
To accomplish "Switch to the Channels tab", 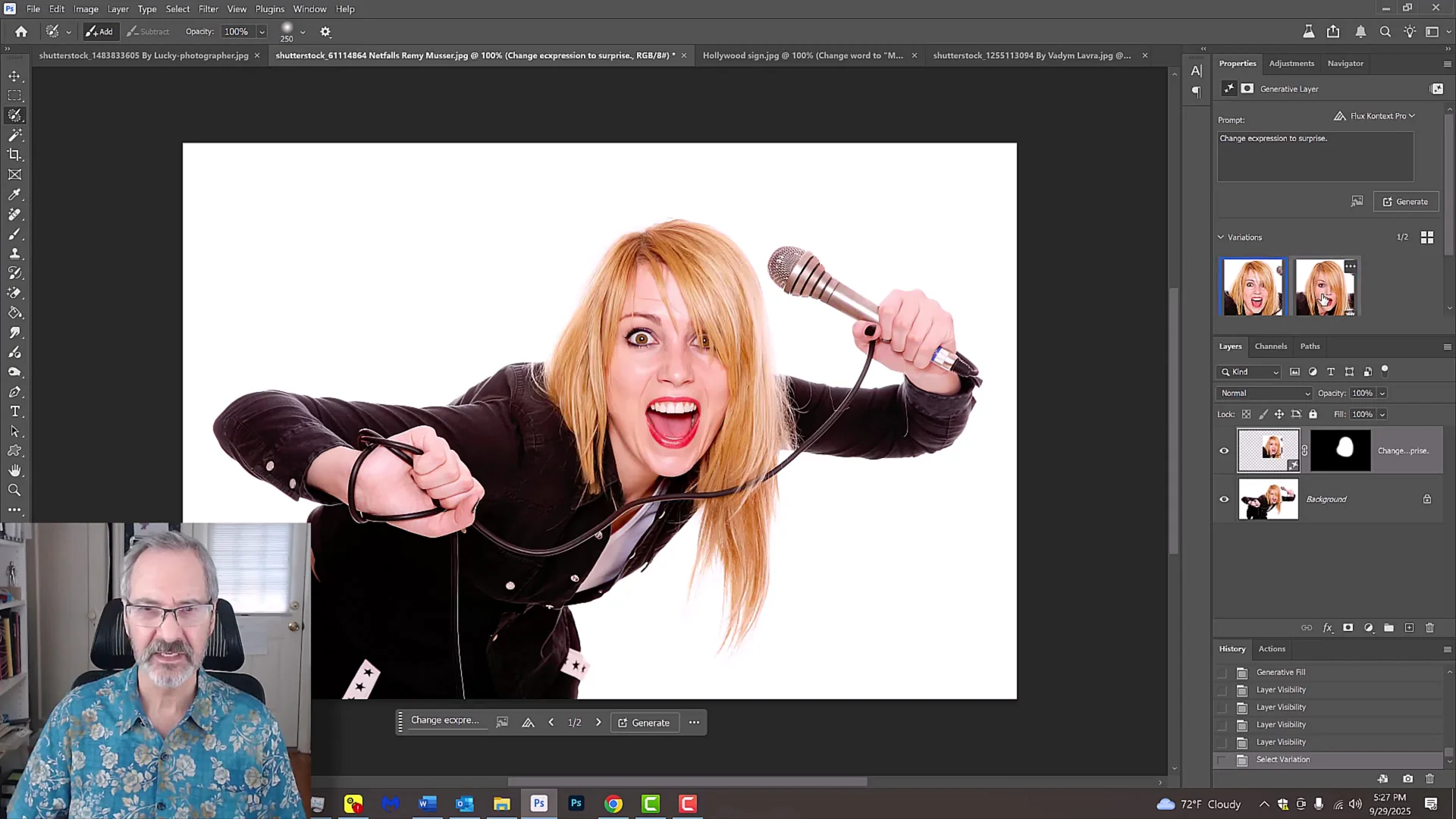I will pyautogui.click(x=1270, y=346).
